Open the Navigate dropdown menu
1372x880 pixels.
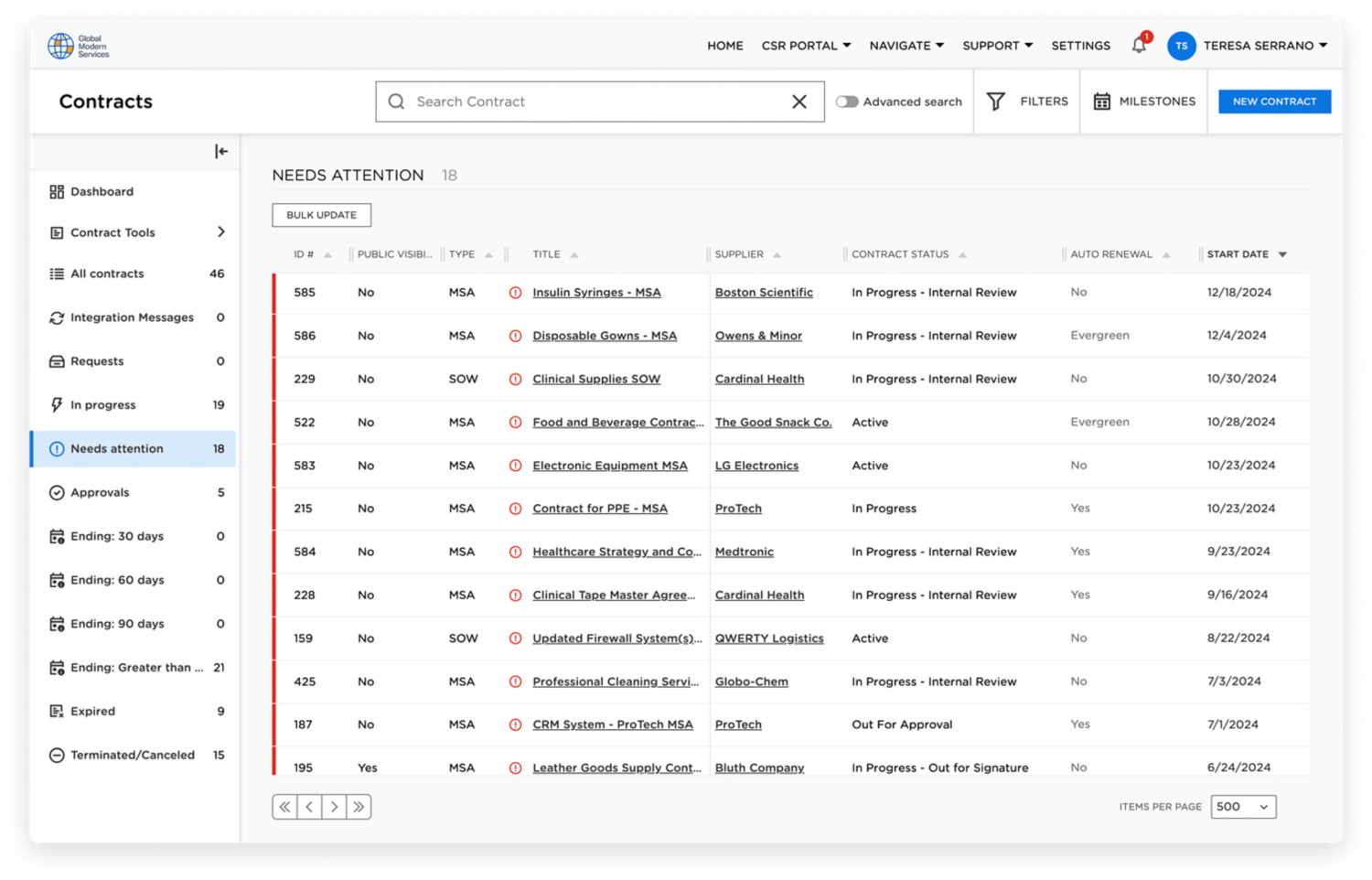pyautogui.click(x=906, y=46)
